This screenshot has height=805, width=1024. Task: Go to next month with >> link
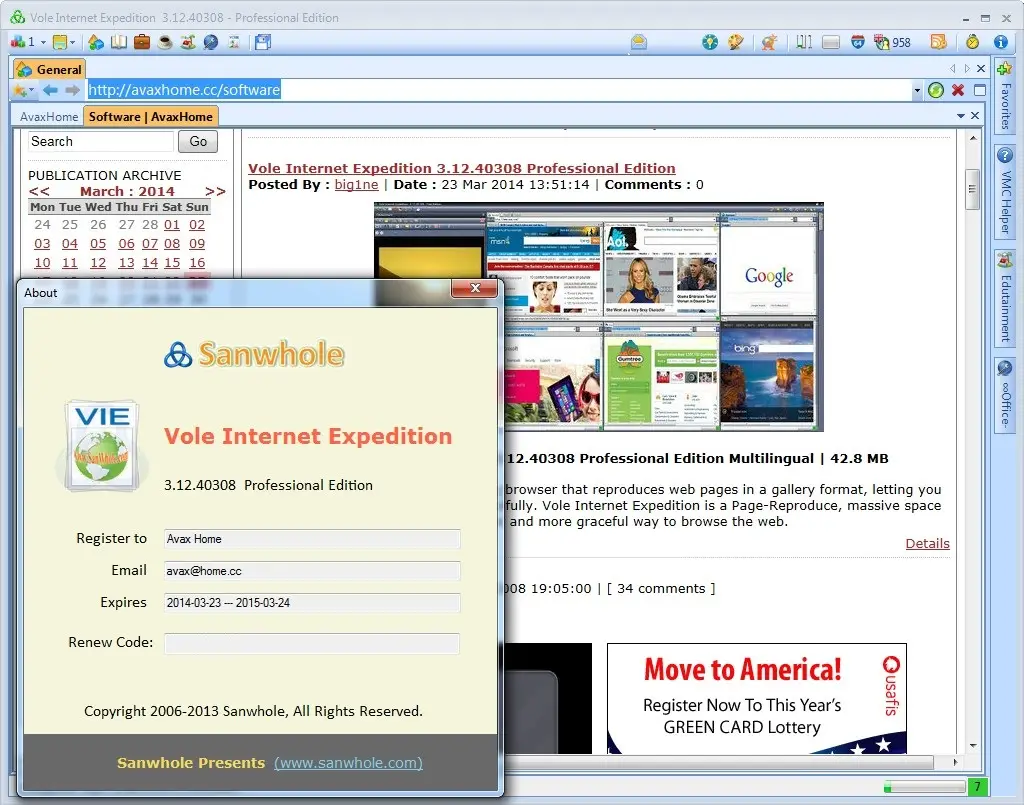coord(215,192)
